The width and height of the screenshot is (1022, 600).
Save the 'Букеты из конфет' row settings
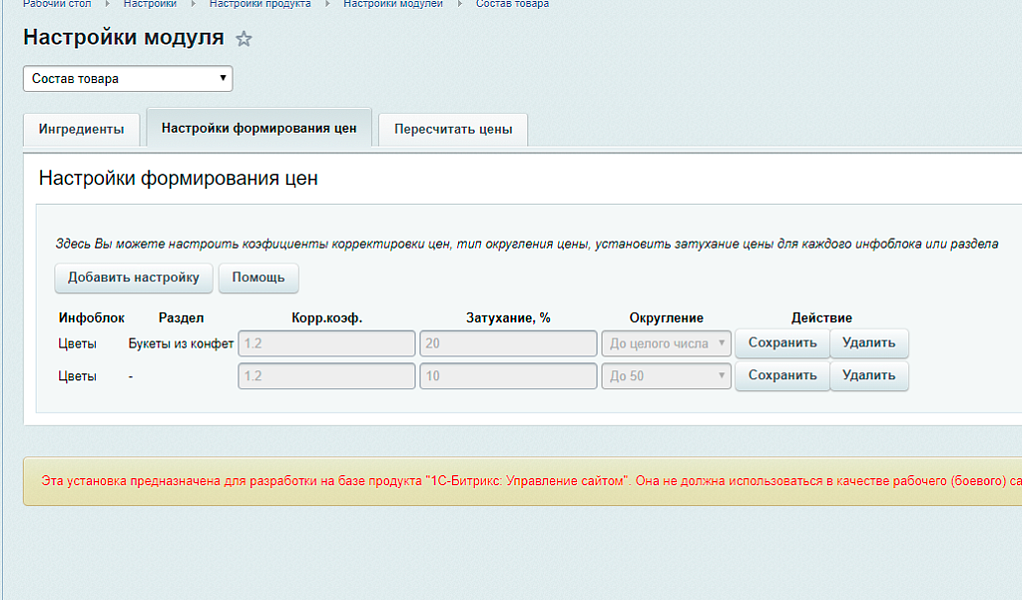coord(782,343)
